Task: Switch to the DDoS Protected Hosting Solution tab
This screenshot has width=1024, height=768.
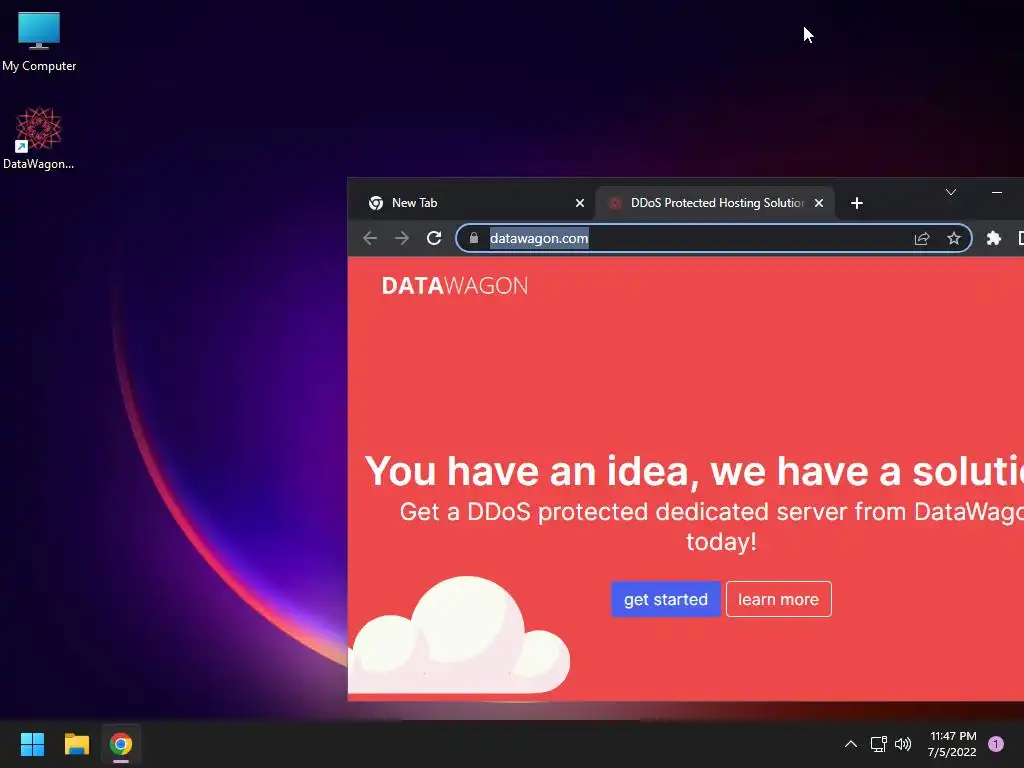Action: click(x=715, y=203)
